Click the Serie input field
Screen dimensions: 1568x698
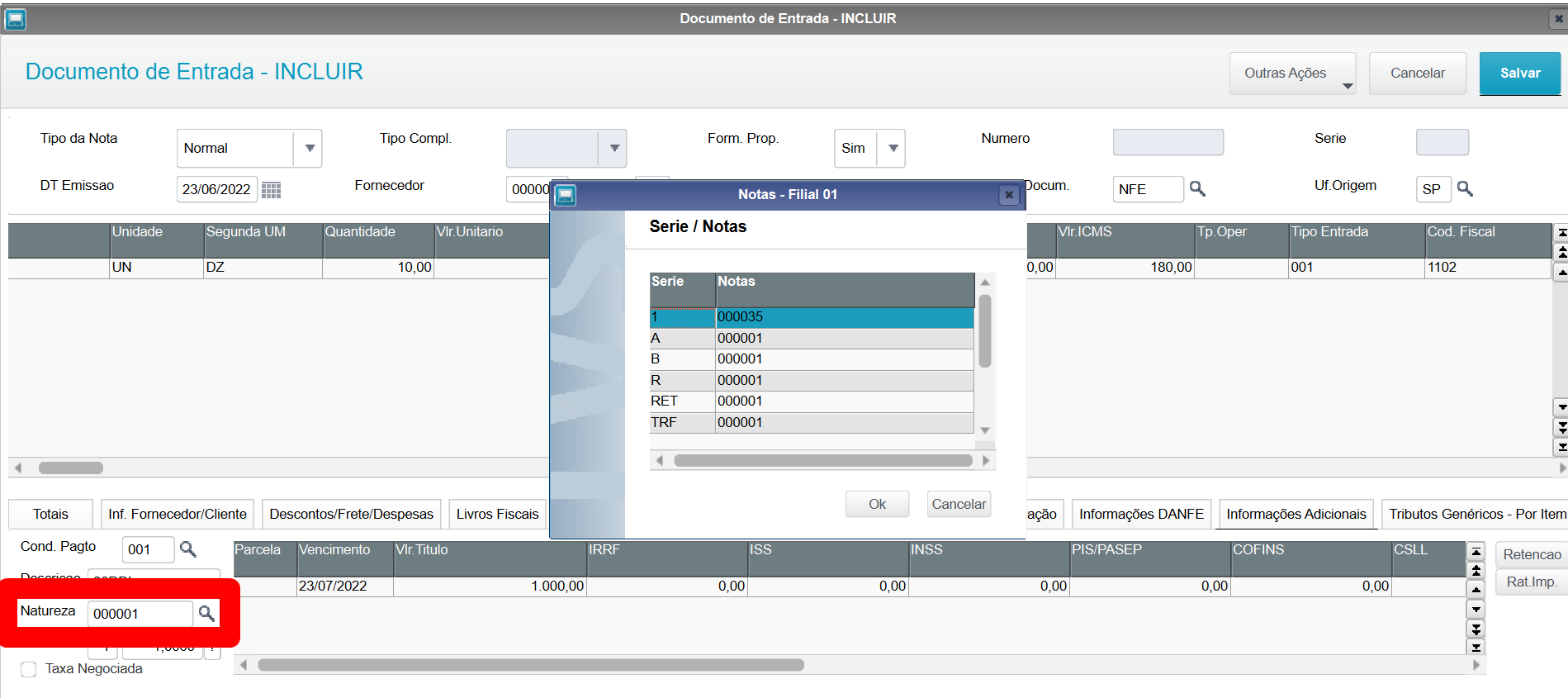pos(1442,142)
